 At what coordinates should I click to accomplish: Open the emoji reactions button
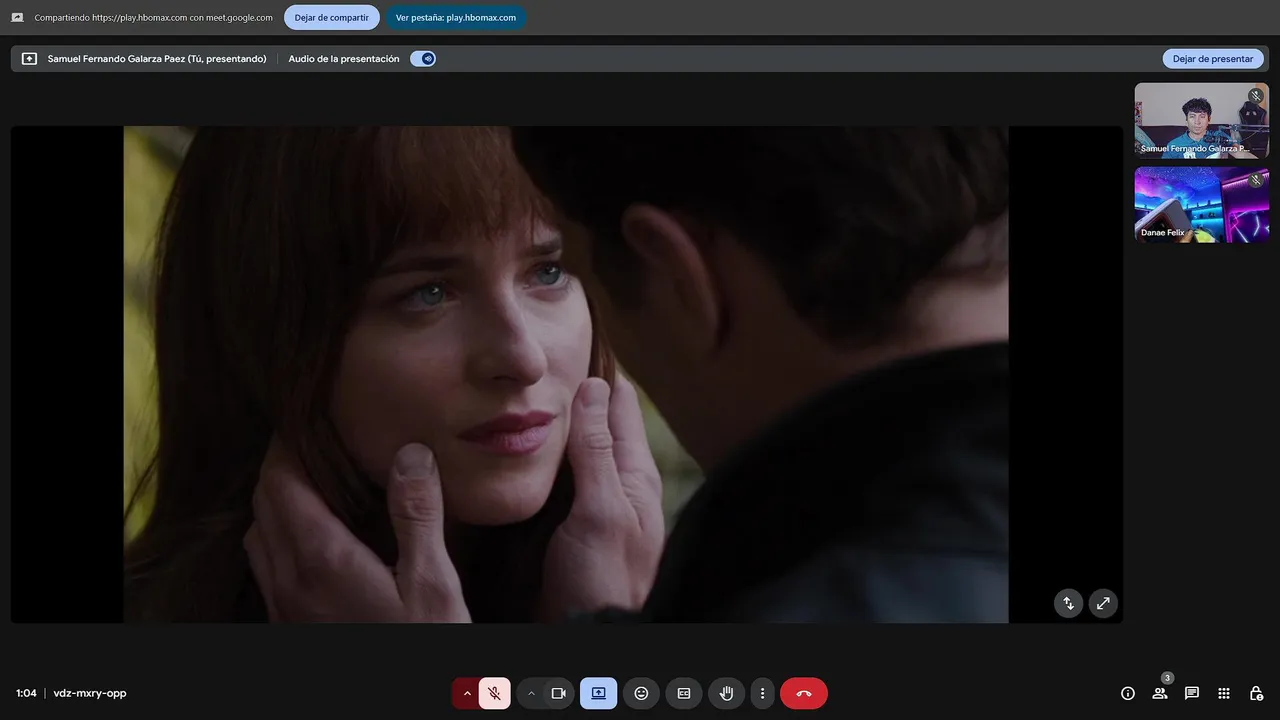[x=641, y=693]
